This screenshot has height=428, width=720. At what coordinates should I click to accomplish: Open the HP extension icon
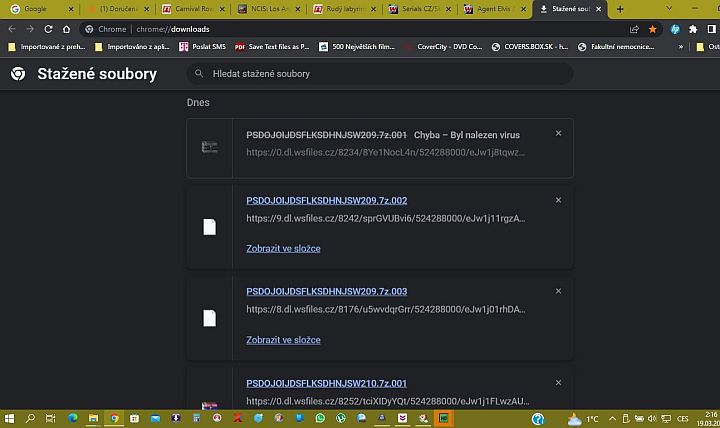[675, 29]
